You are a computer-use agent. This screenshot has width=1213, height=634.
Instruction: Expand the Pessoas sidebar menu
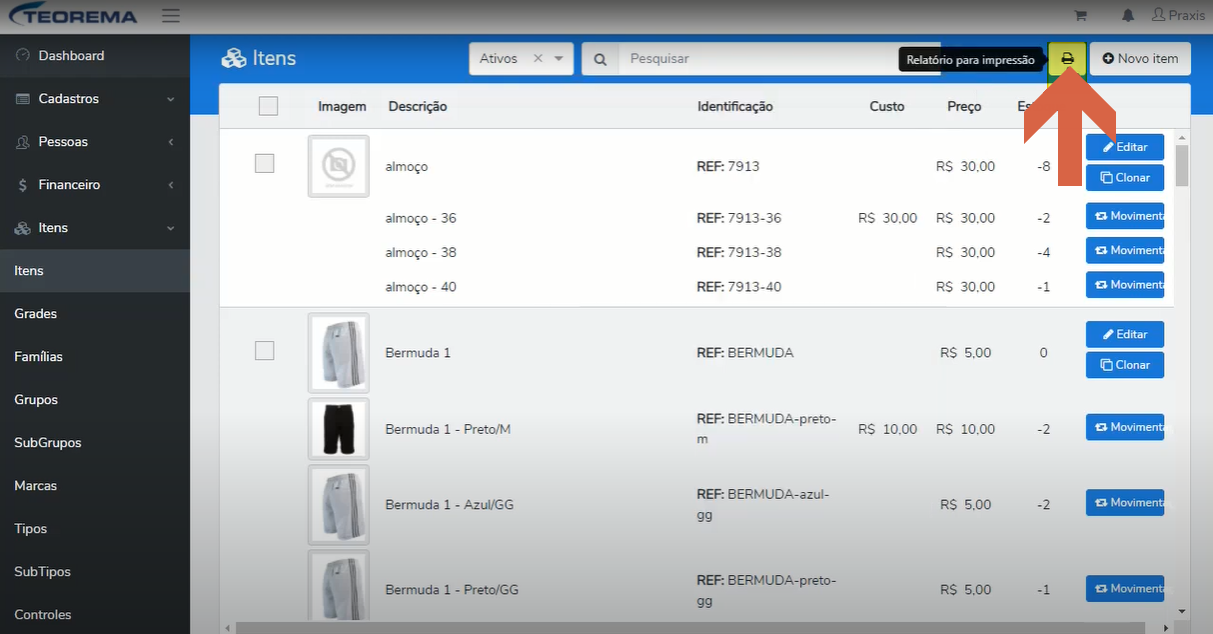coord(95,142)
